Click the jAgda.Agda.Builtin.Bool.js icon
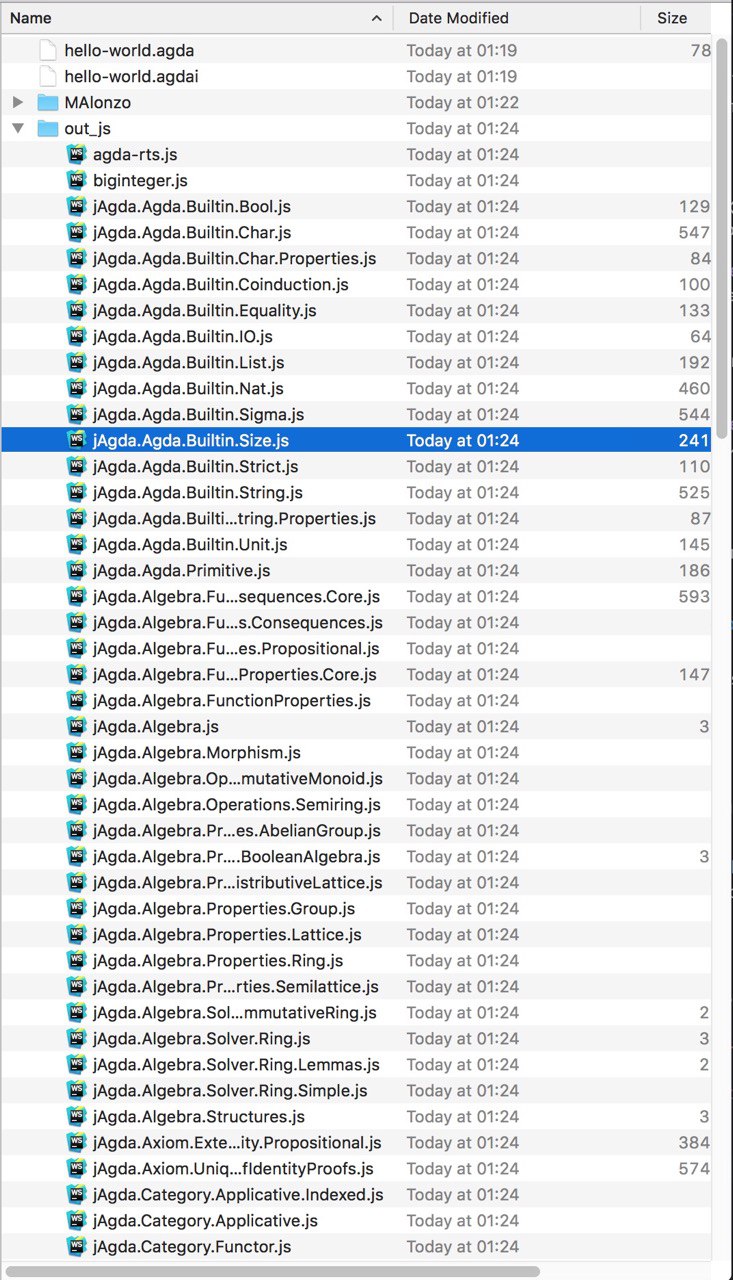The width and height of the screenshot is (733, 1280). pyautogui.click(x=76, y=206)
